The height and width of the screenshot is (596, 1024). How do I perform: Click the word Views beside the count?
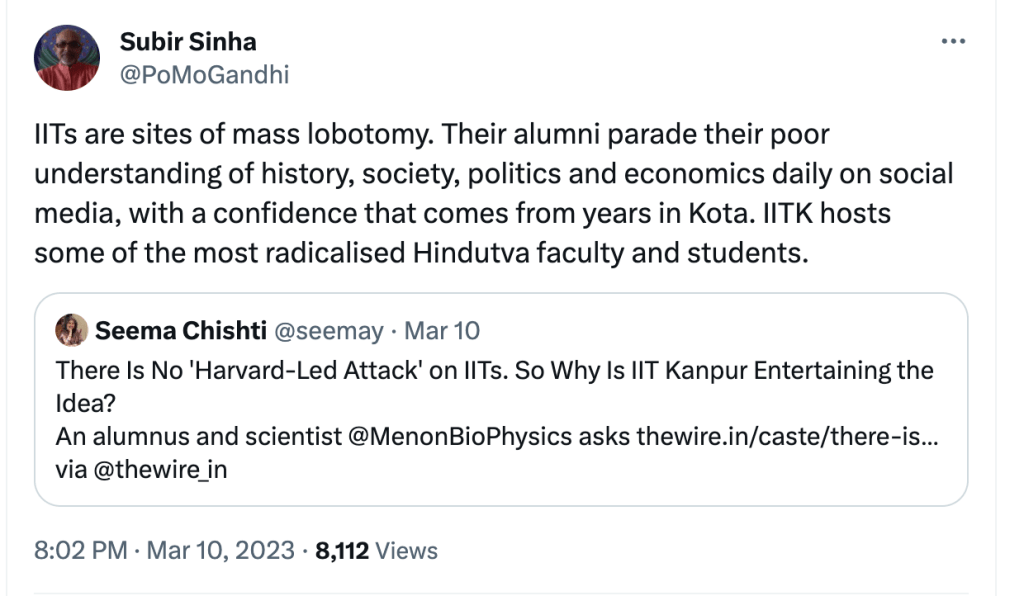click(407, 550)
